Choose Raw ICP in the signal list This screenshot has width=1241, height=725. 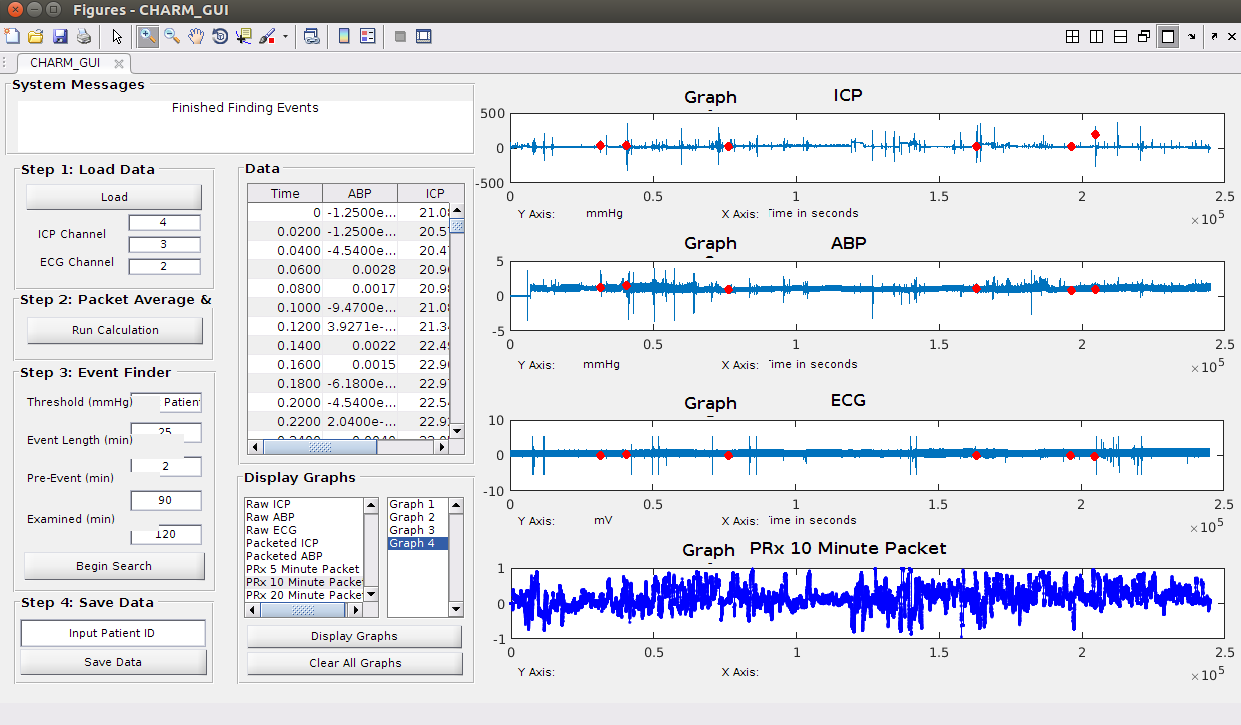pos(270,504)
